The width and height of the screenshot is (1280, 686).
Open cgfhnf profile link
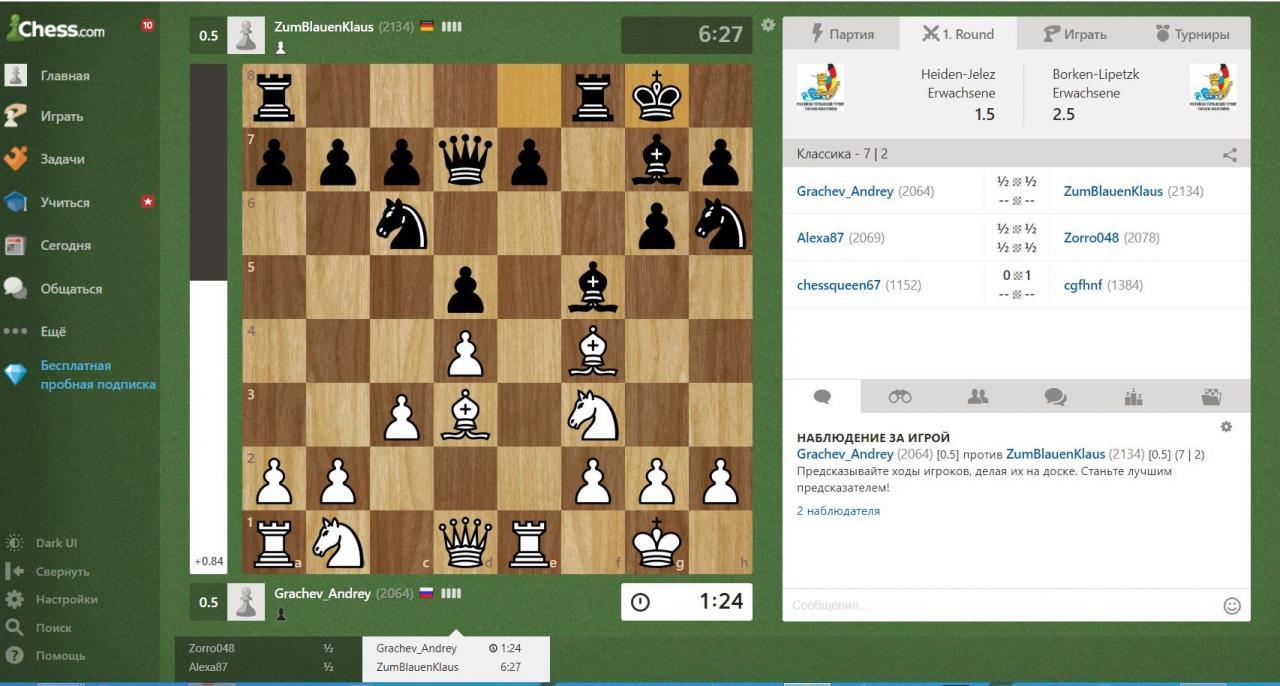[x=1083, y=285]
